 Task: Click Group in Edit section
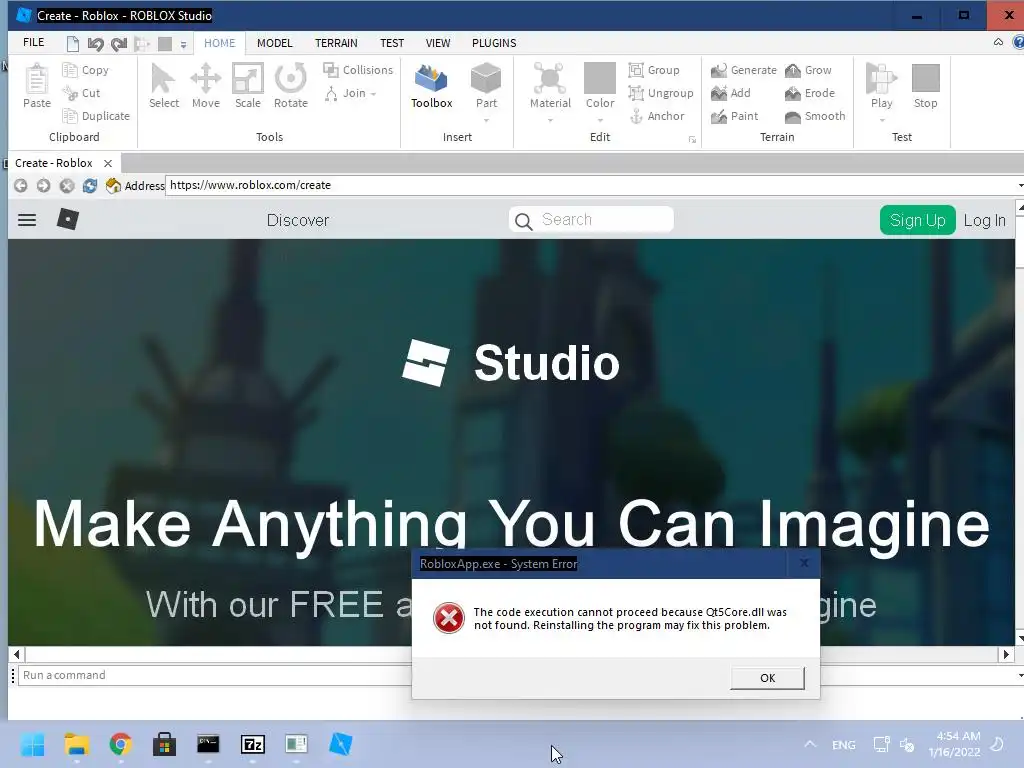654,70
